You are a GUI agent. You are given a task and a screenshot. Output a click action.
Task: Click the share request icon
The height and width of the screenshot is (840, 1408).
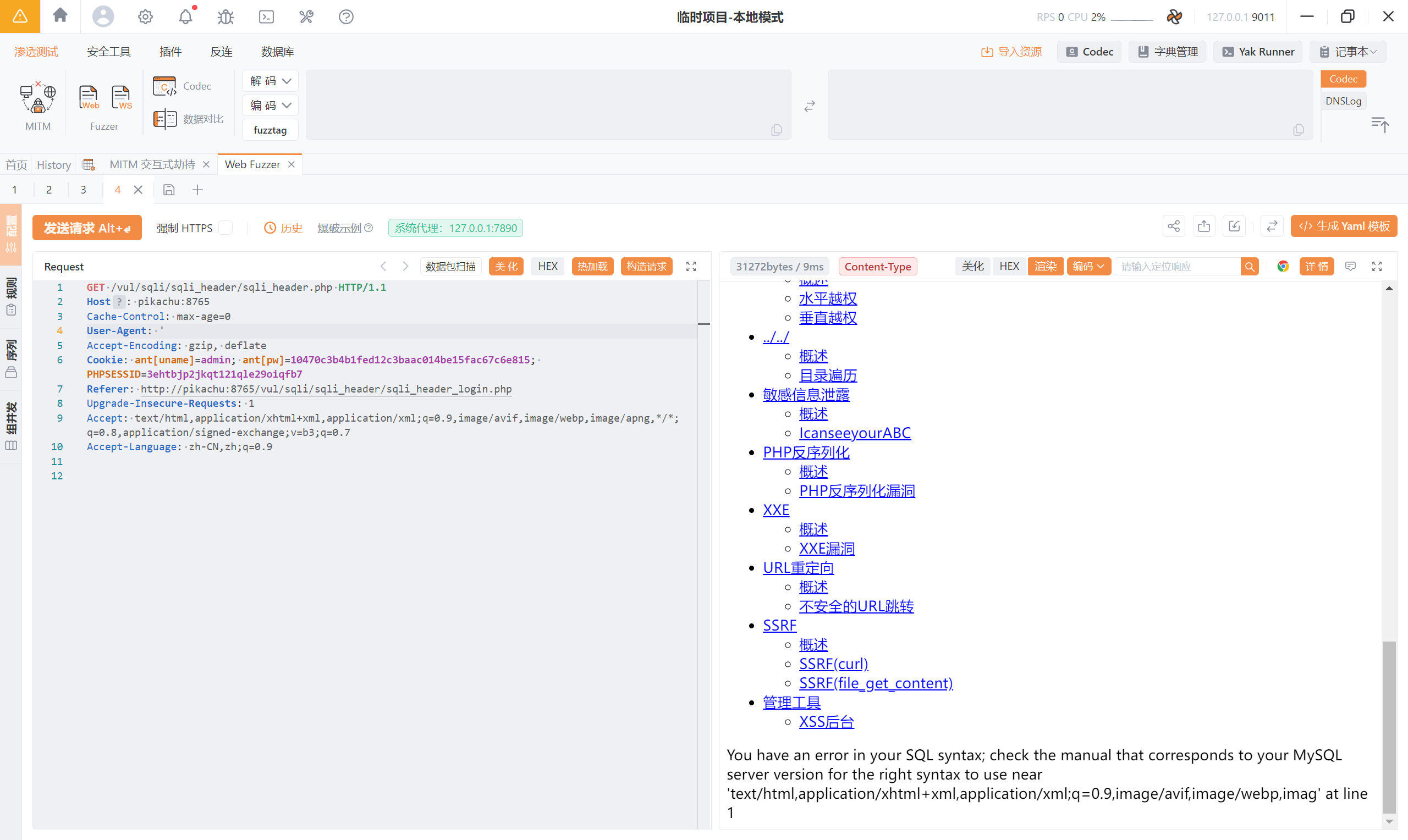[x=1173, y=227]
